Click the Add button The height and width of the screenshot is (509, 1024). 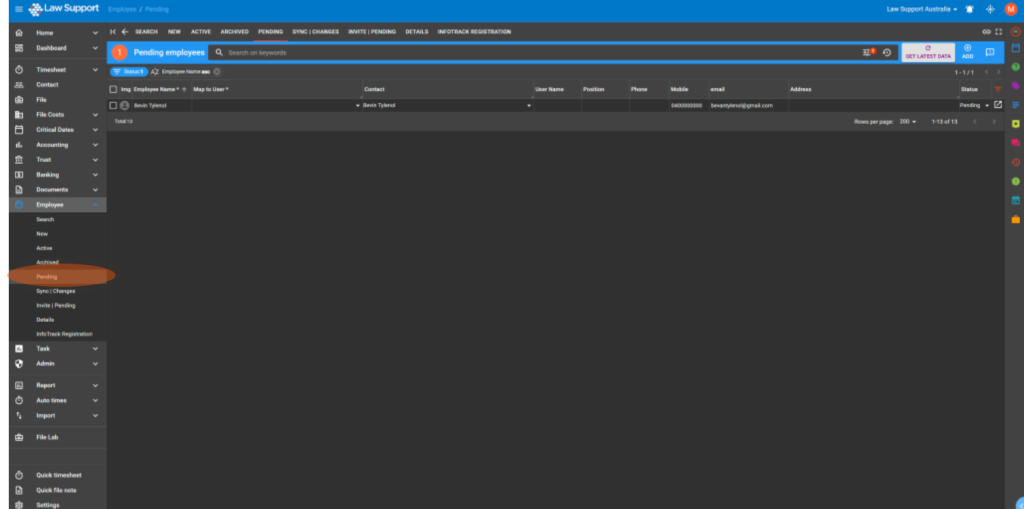click(x=967, y=52)
